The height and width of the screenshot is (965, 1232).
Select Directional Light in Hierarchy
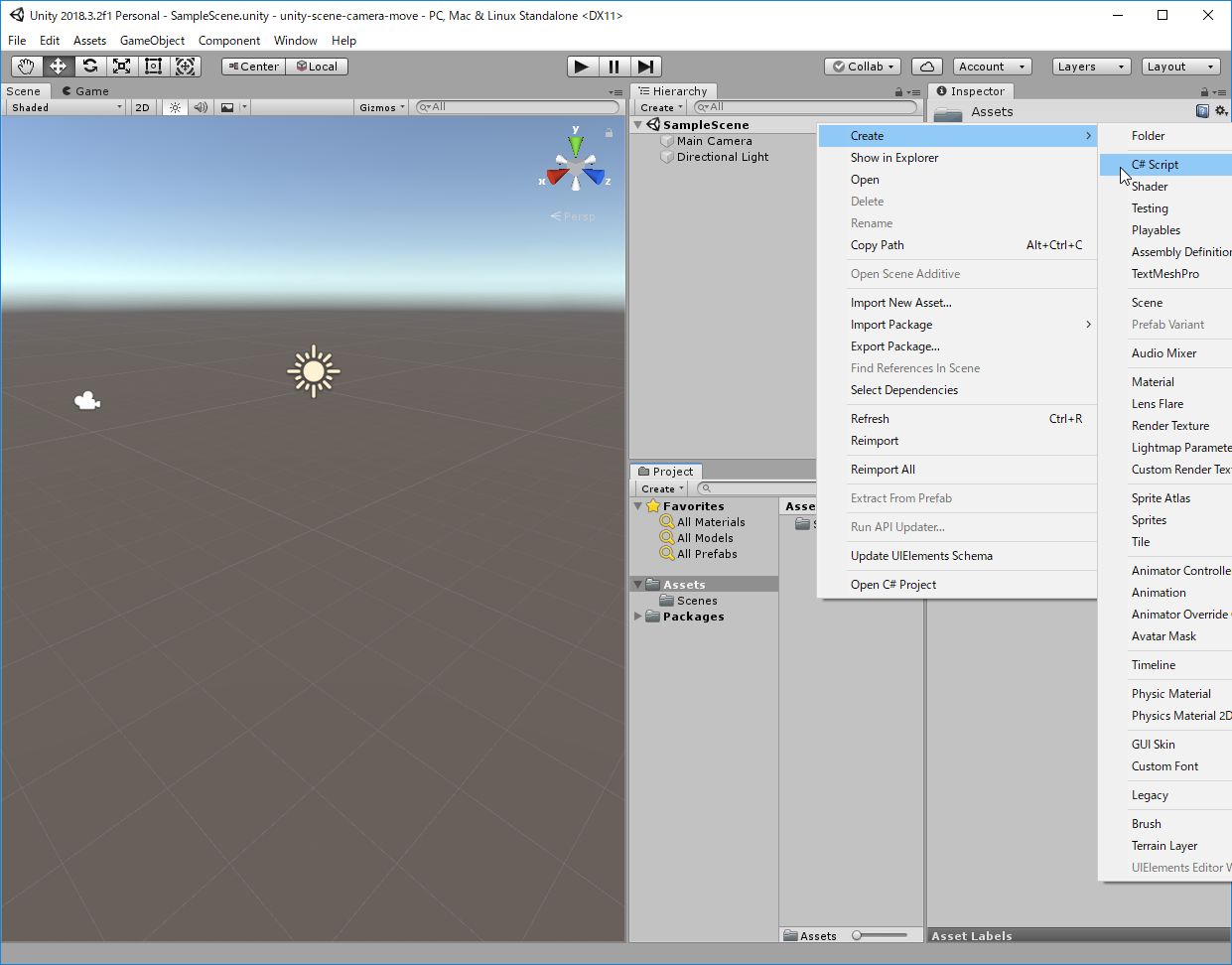(x=722, y=157)
